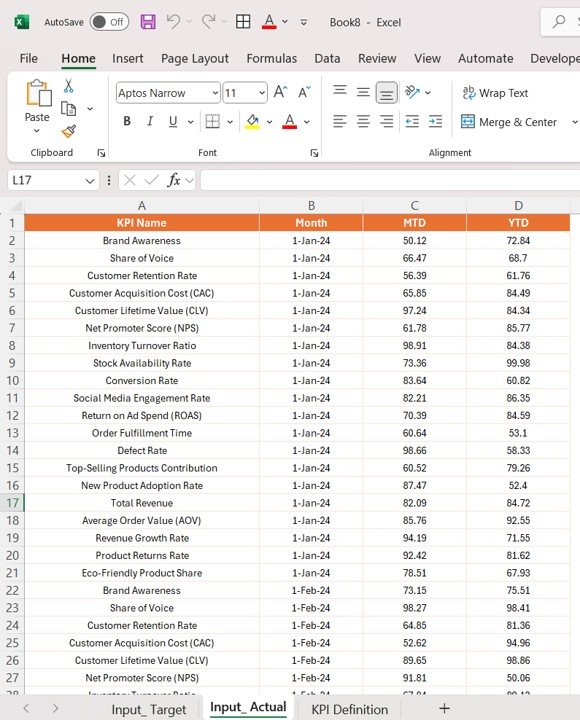Click the Select All corner triangle
The image size is (580, 720).
coord(16,206)
